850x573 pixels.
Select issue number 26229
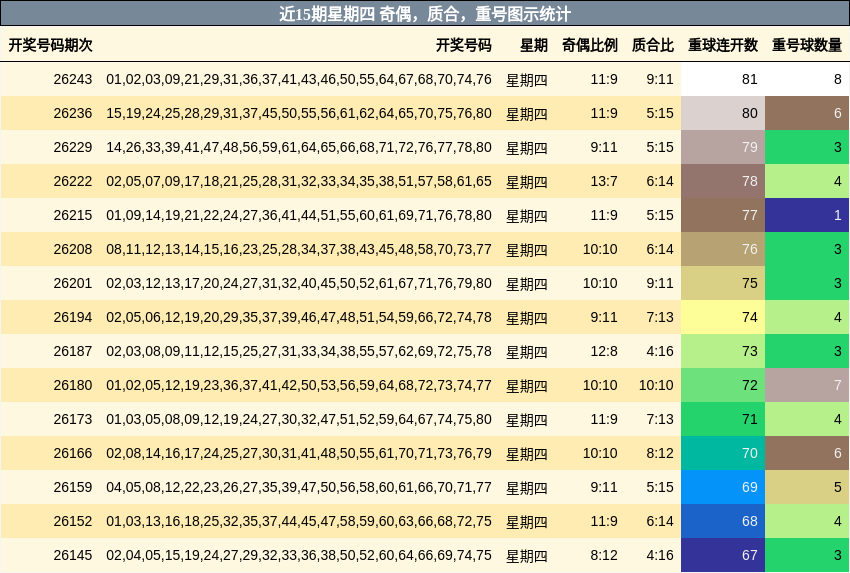click(73, 147)
